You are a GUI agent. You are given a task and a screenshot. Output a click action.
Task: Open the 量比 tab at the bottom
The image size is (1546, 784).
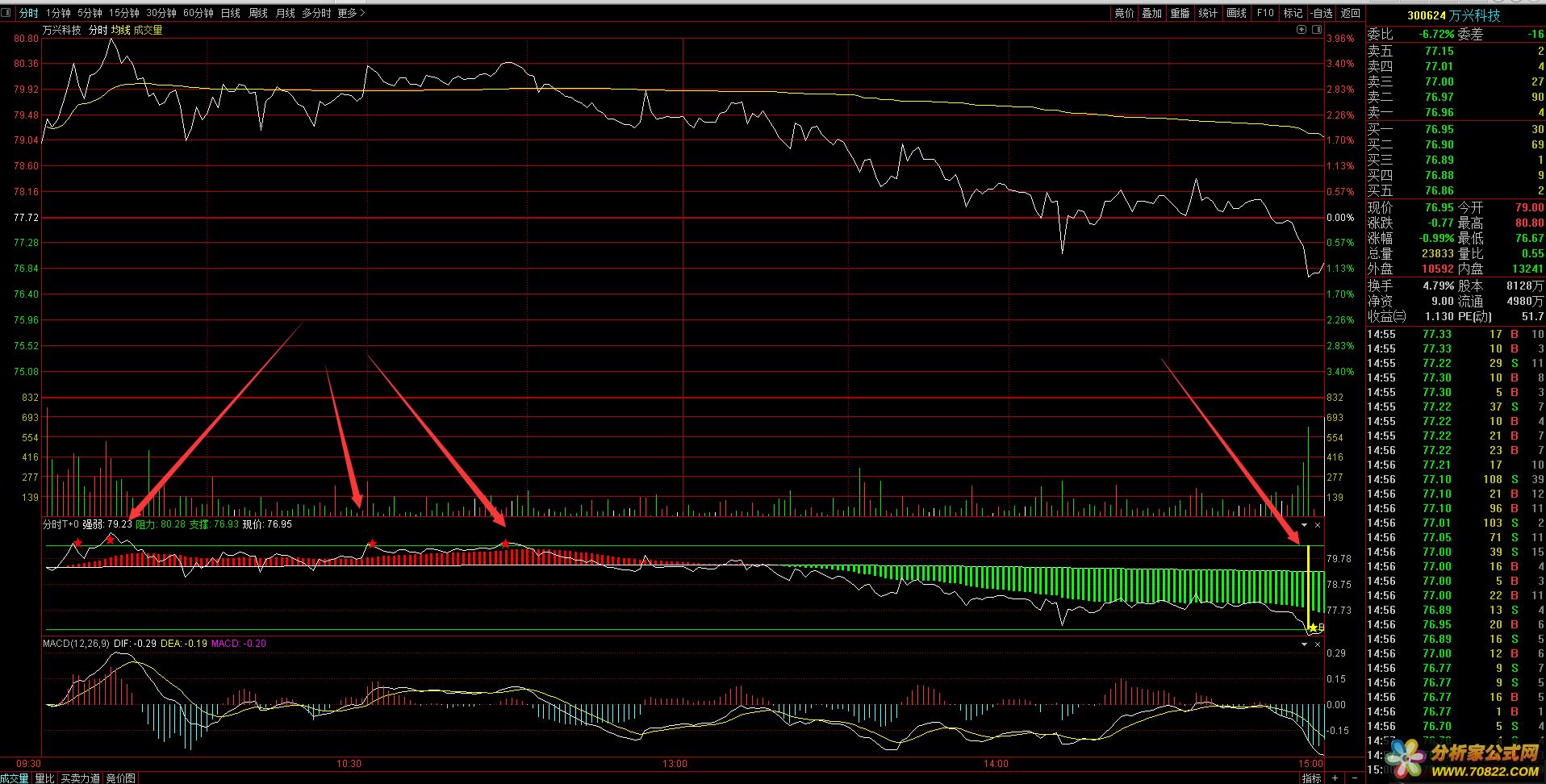(44, 778)
